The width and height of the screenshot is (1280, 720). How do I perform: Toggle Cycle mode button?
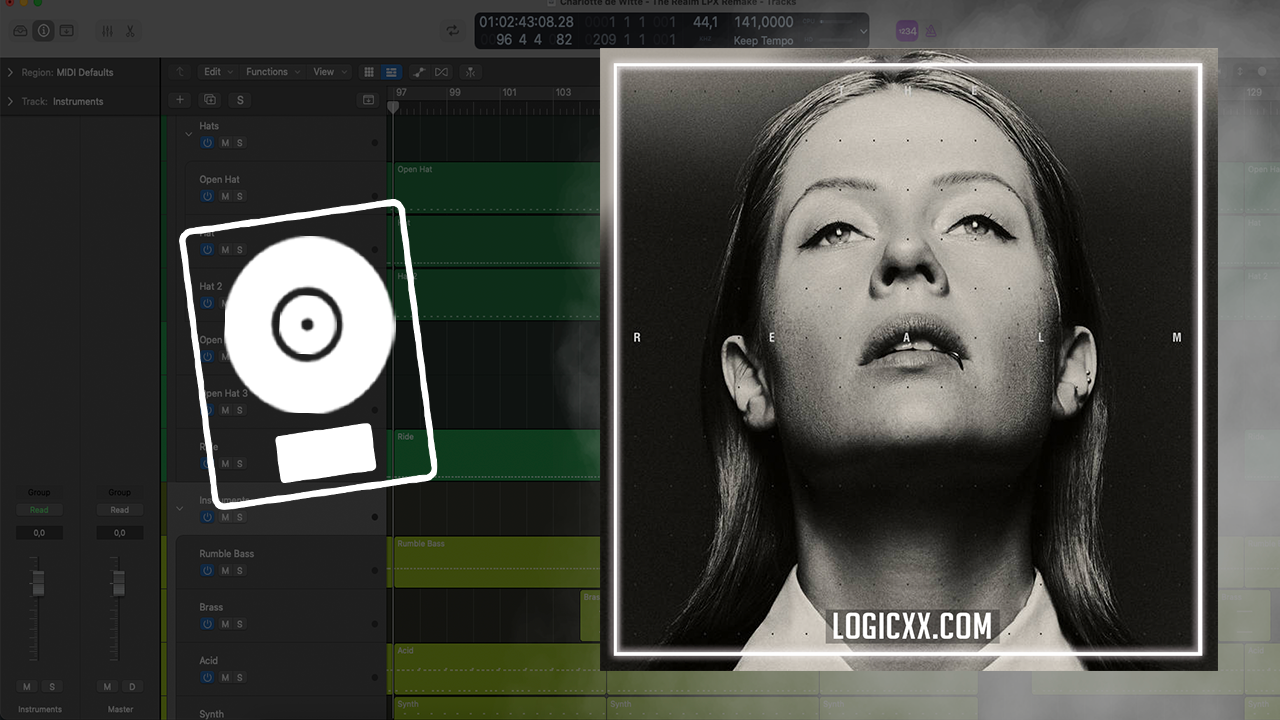point(453,31)
